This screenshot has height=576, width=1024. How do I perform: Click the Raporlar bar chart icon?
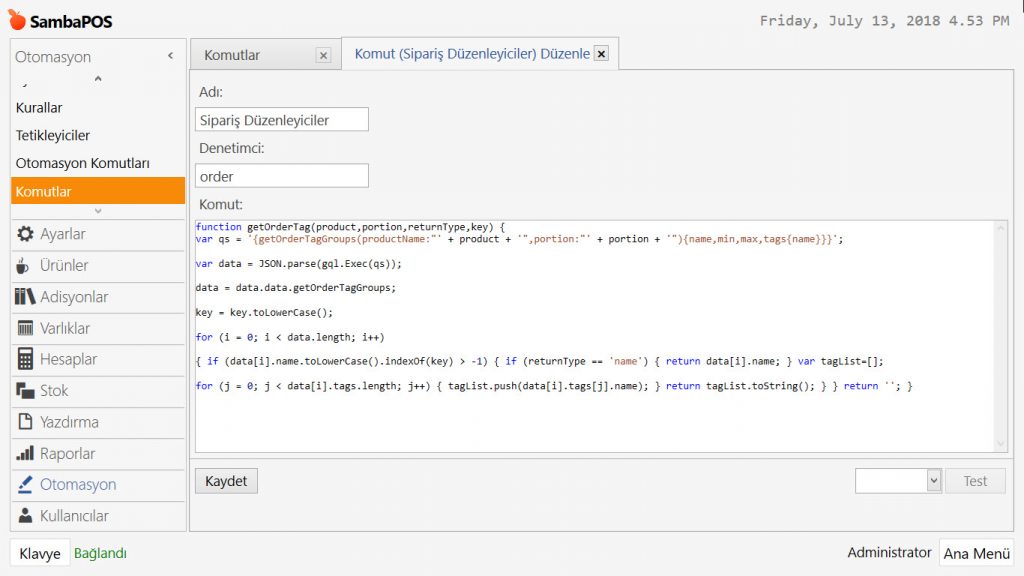click(x=25, y=453)
